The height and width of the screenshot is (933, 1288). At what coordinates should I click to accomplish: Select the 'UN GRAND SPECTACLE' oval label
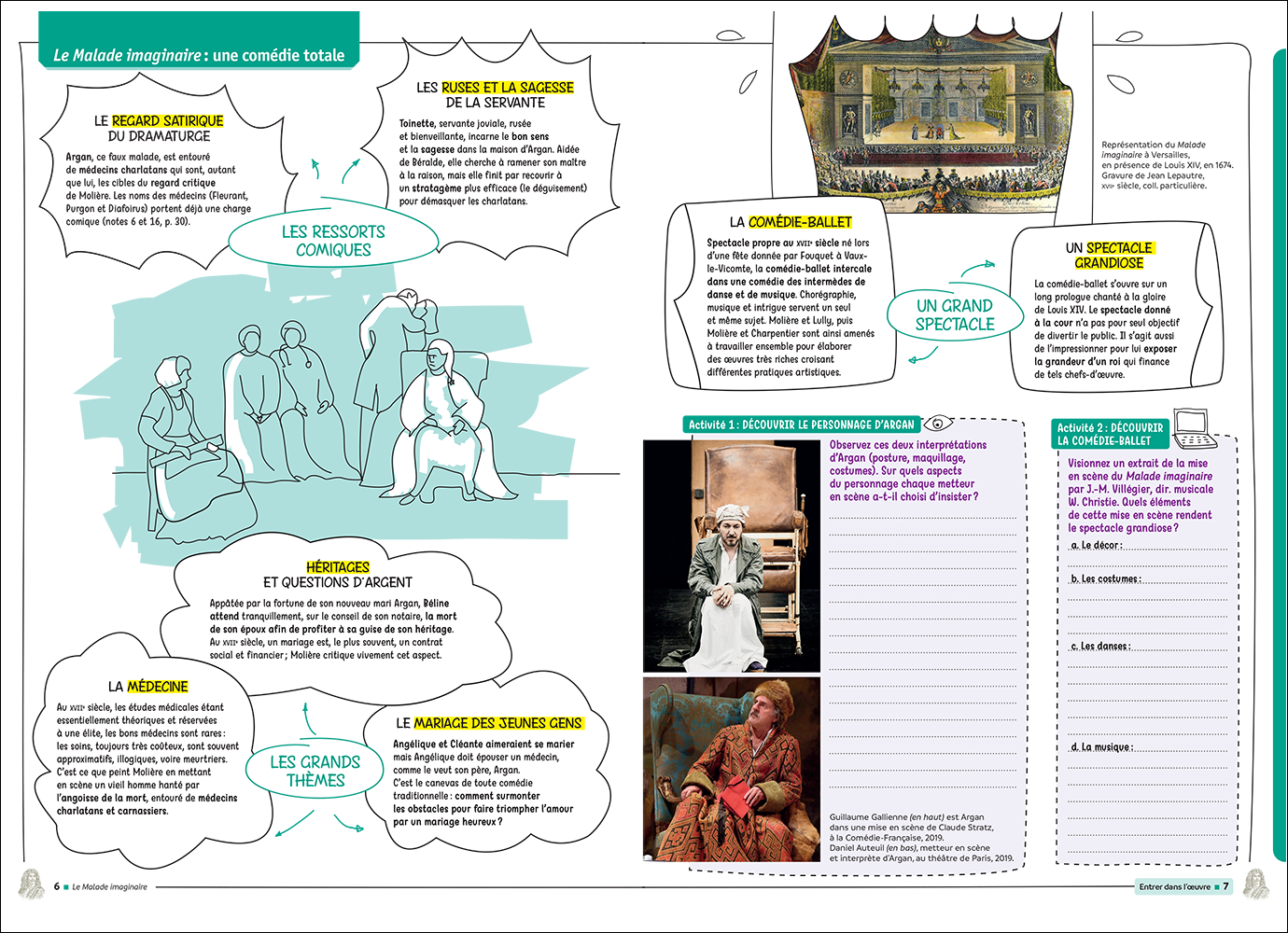tap(955, 314)
